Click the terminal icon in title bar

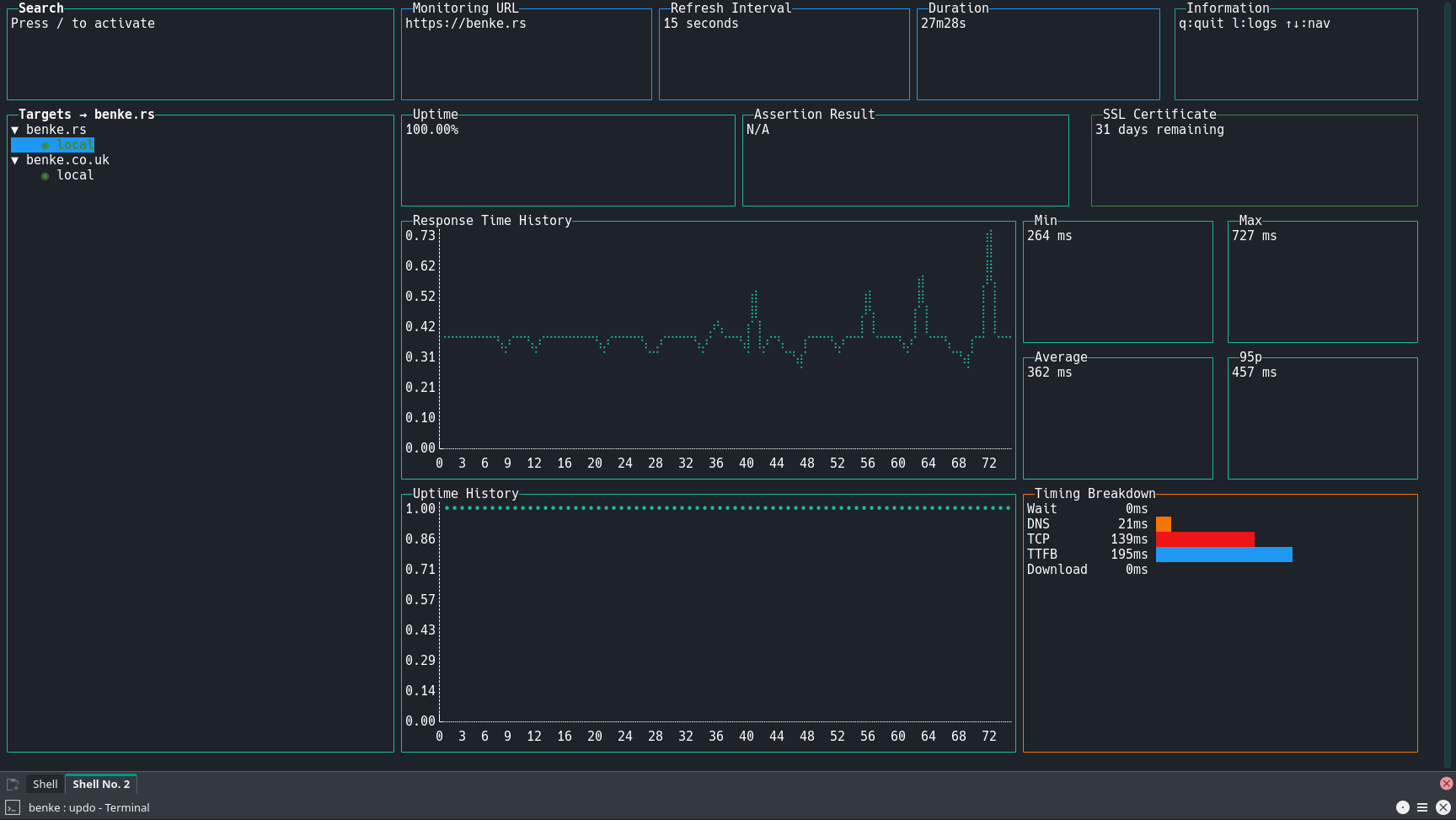(x=13, y=807)
